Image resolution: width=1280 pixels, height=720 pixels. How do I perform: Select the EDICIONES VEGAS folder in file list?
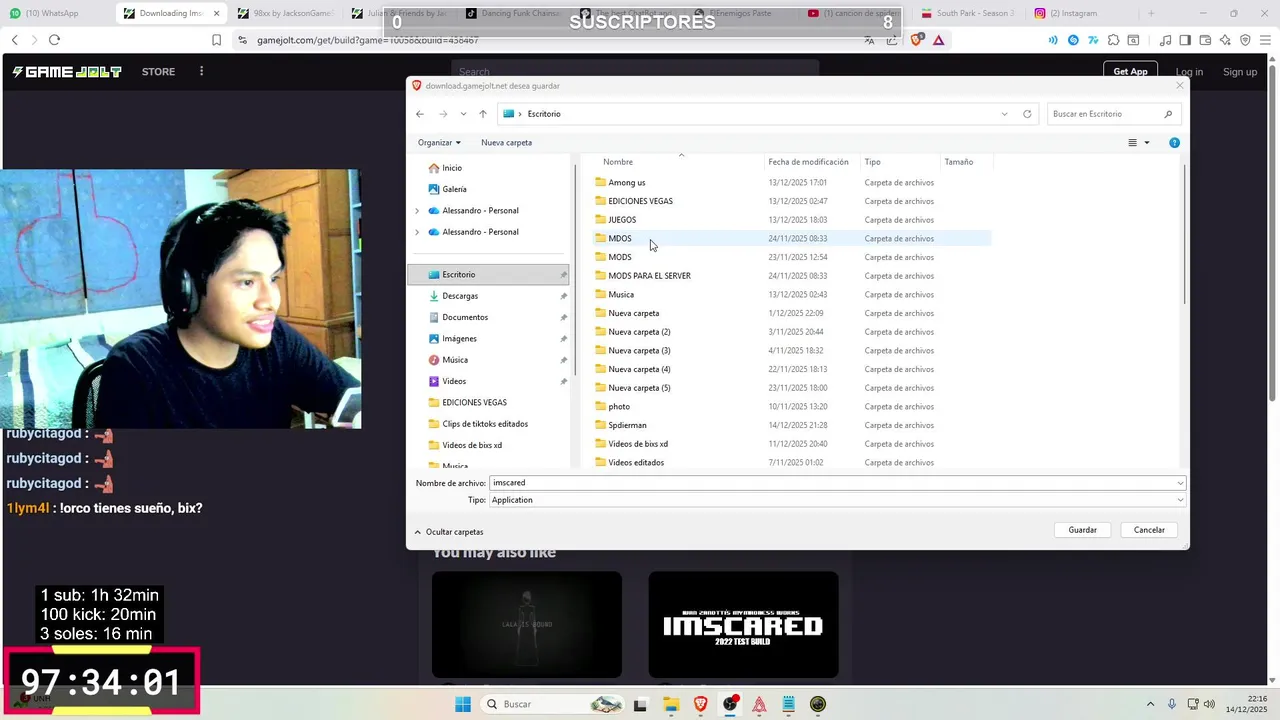640,201
